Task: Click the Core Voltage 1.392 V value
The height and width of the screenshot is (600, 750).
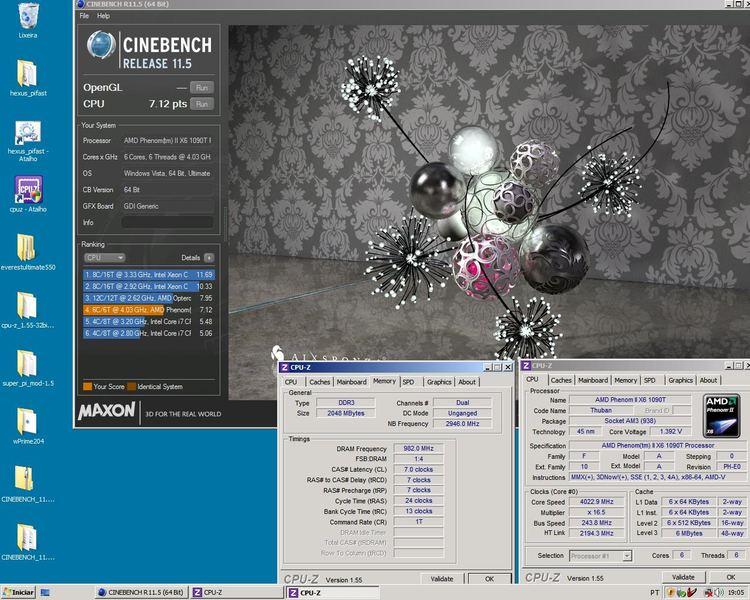Action: (x=671, y=432)
